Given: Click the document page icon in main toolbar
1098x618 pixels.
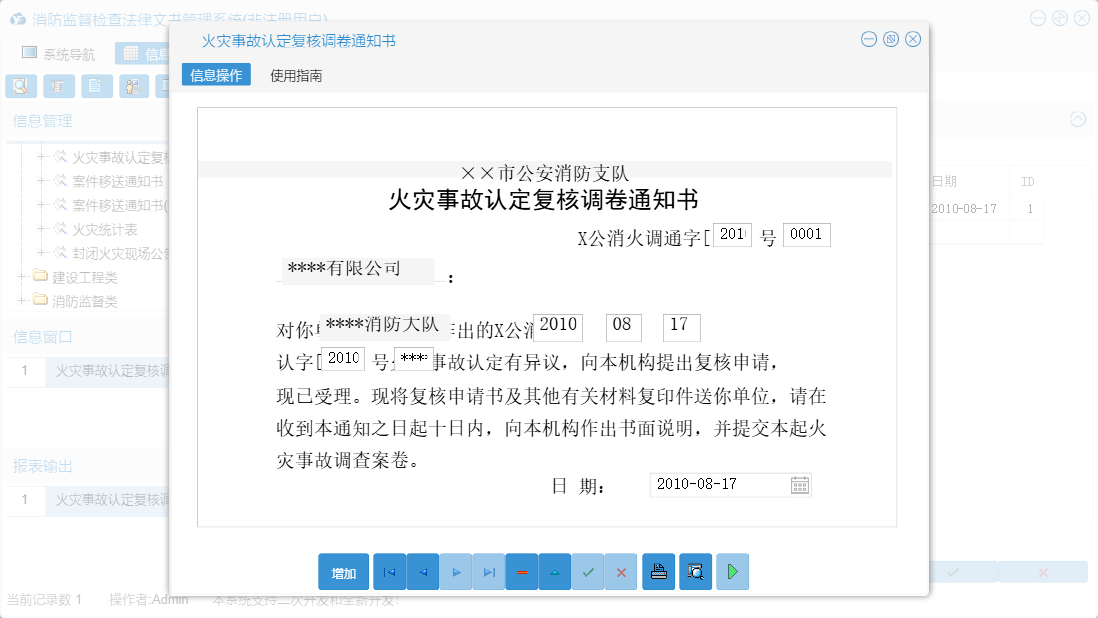Looking at the screenshot, I should point(97,86).
